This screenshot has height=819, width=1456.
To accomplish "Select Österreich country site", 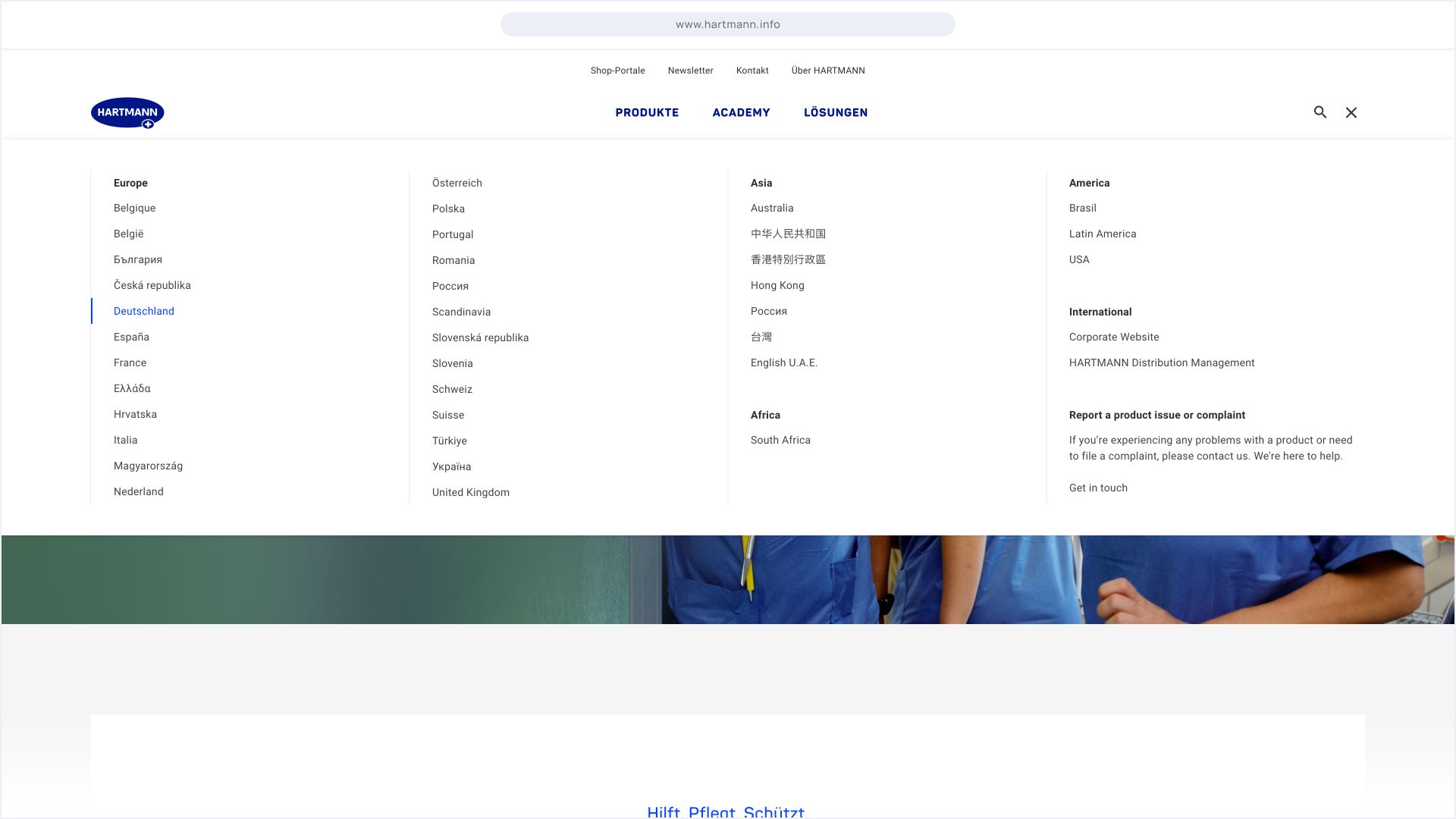I will coord(457,183).
